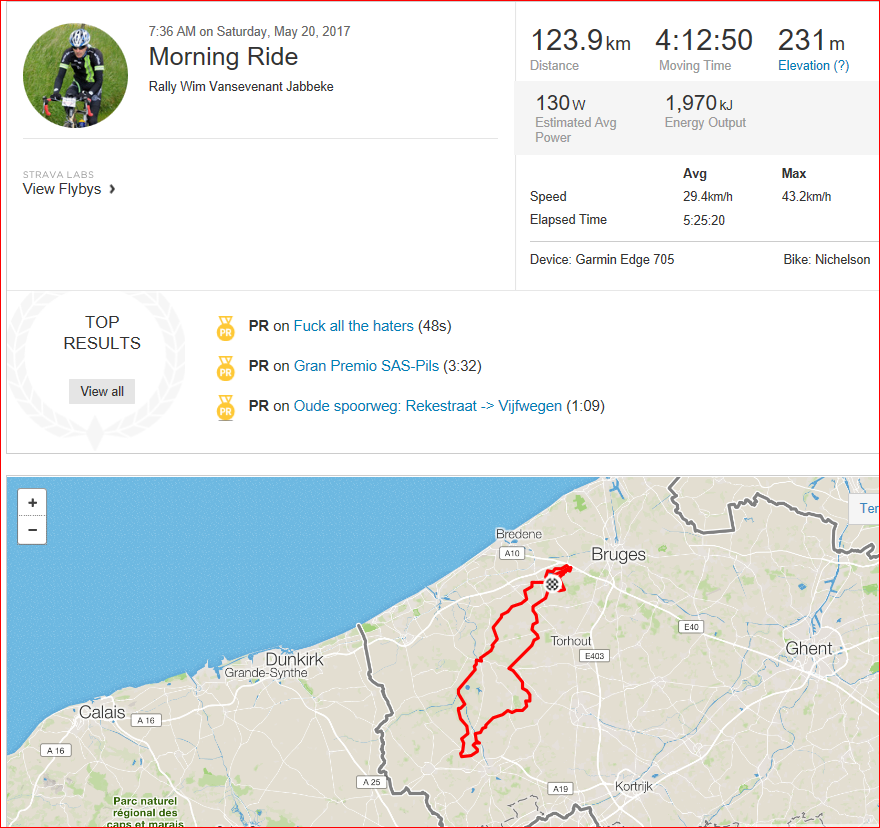This screenshot has width=880, height=828.
Task: Click the checkered finish flag marker on map
Action: click(x=552, y=584)
